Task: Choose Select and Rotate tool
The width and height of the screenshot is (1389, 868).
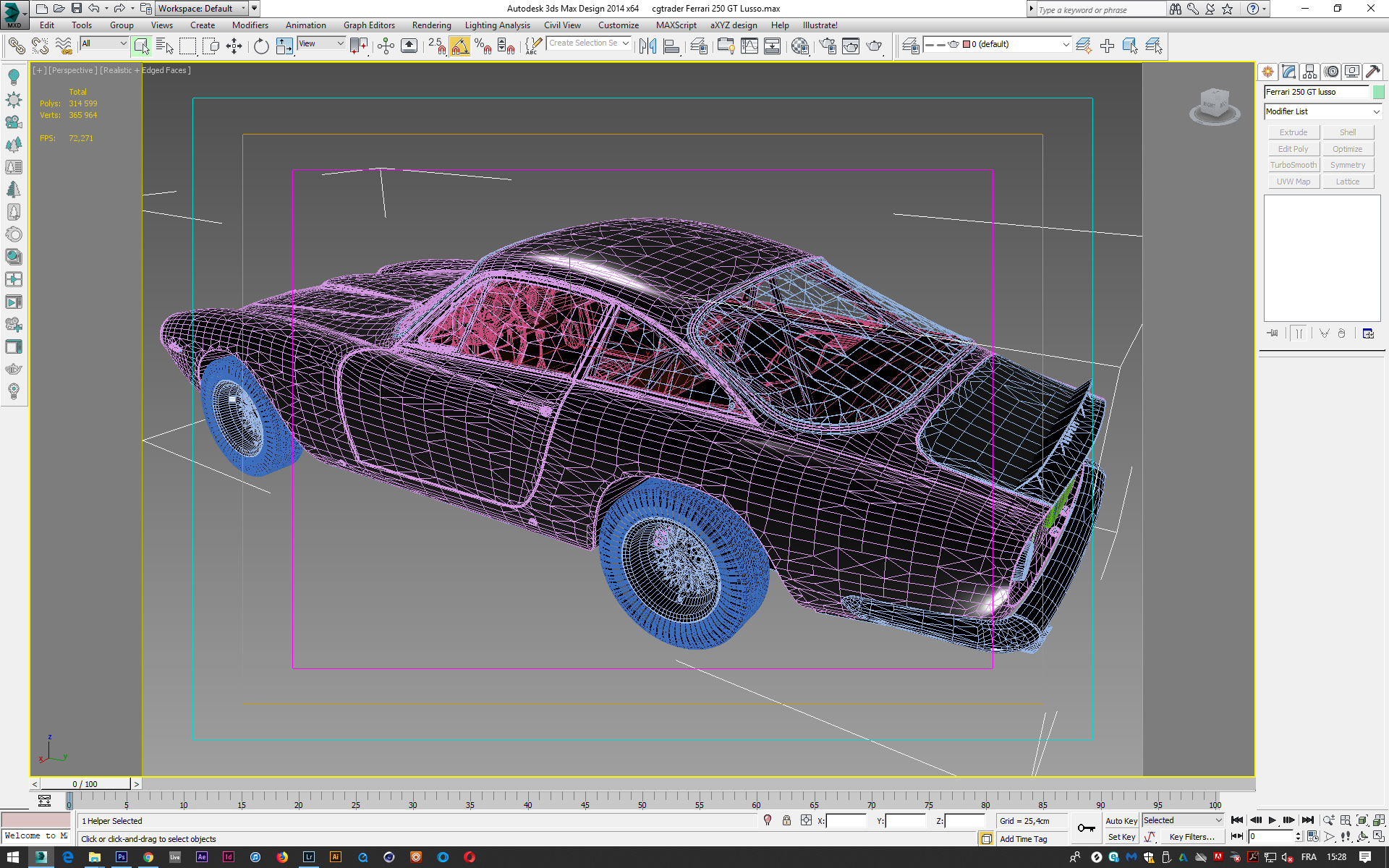Action: pyautogui.click(x=261, y=46)
